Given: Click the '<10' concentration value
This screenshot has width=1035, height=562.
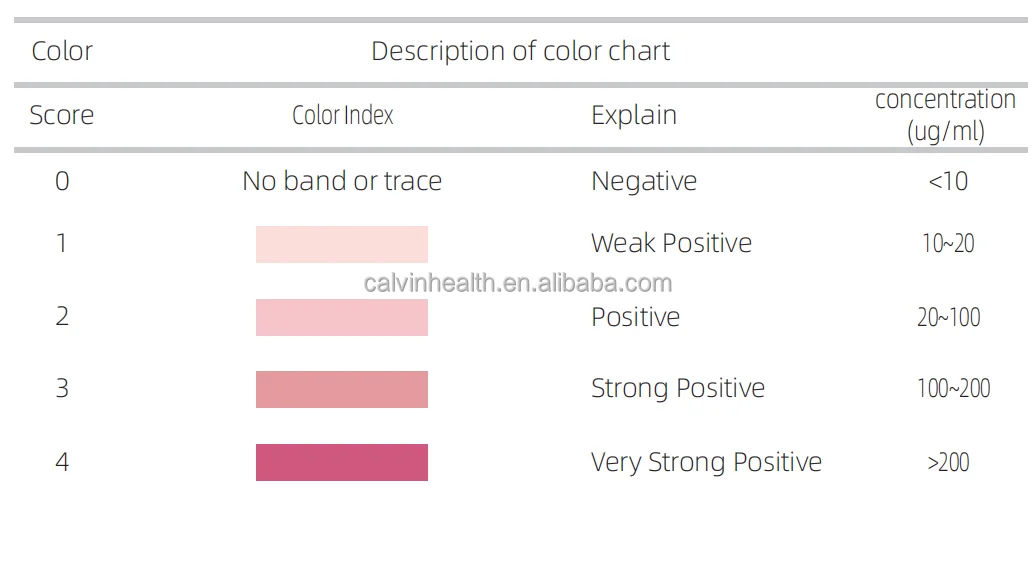Looking at the screenshot, I should click(x=947, y=181).
